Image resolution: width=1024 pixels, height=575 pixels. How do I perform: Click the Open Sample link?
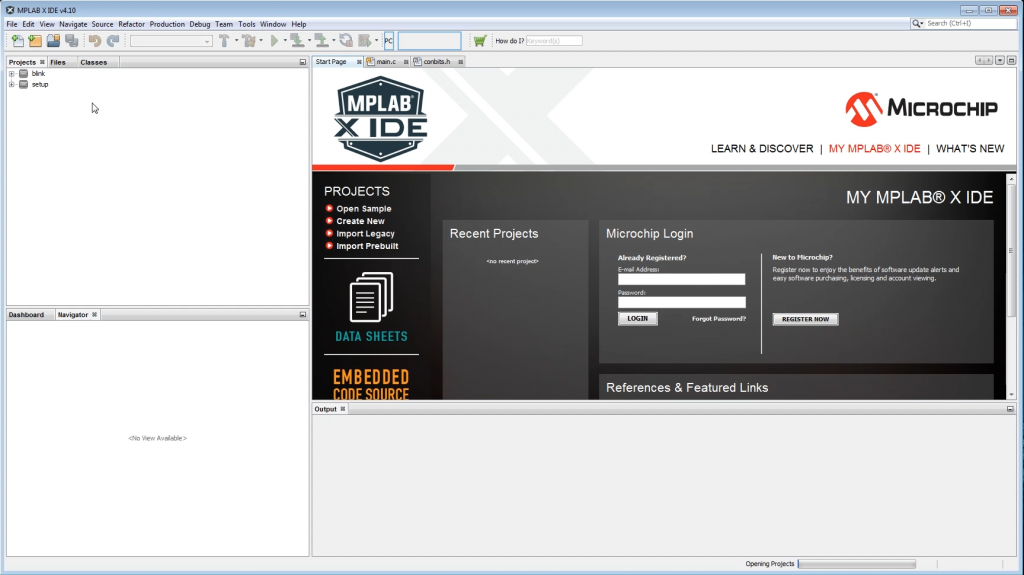[x=364, y=209]
